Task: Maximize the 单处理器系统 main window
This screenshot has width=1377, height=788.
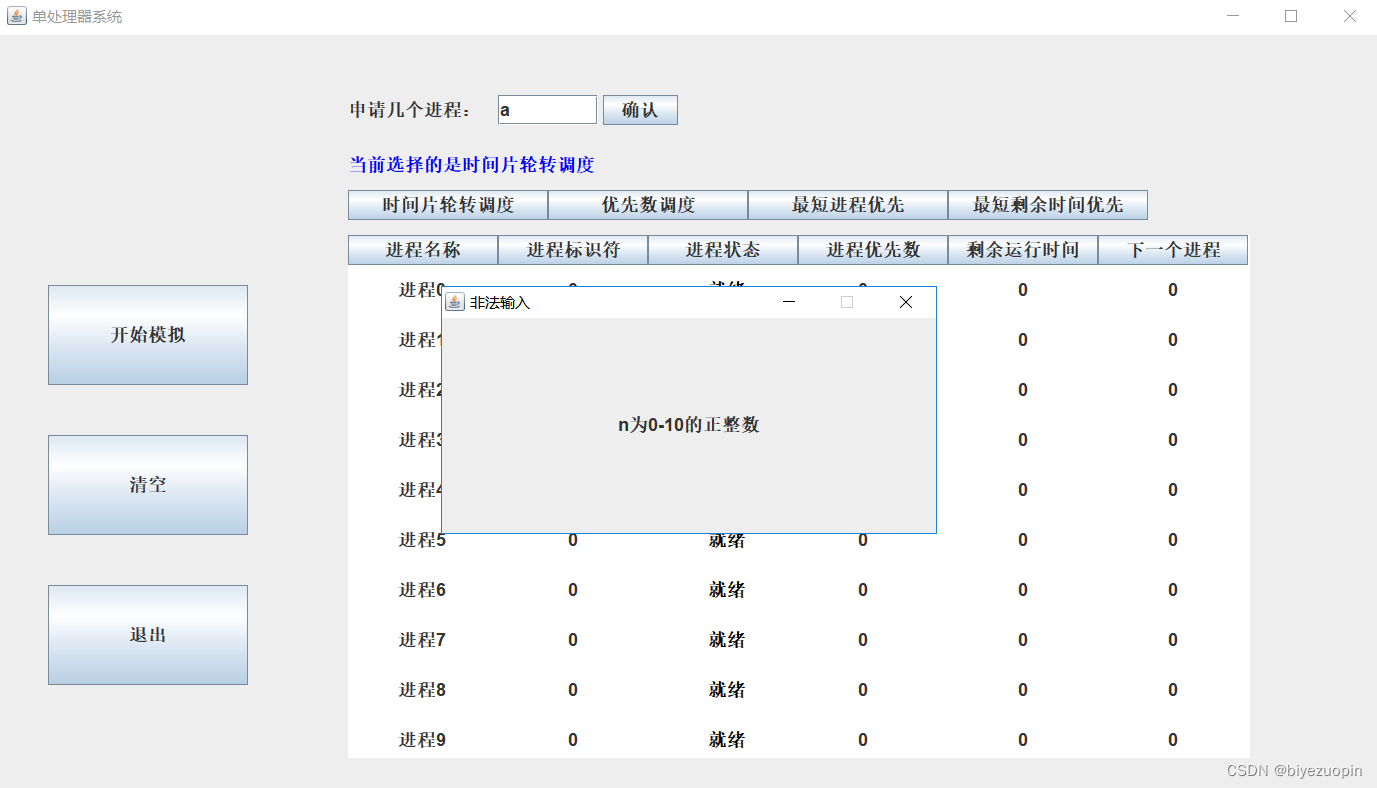Action: [1291, 16]
